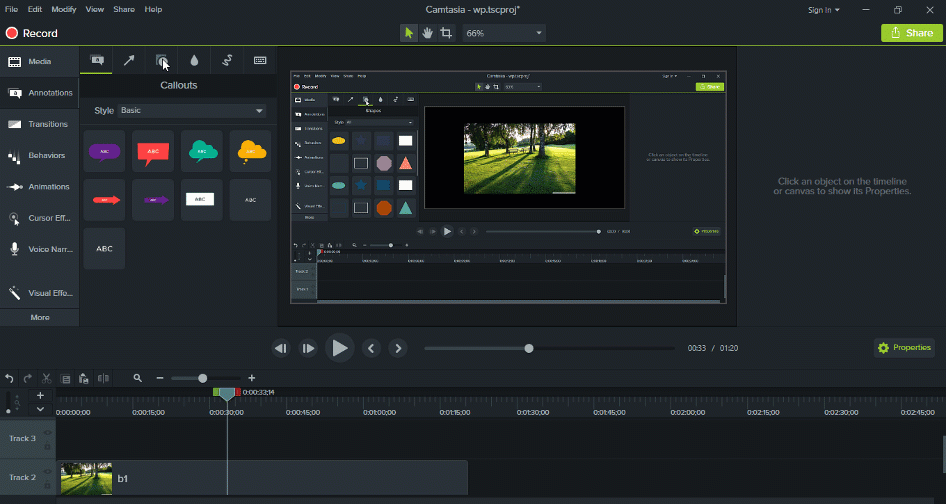Toggle visibility of Track 3
946x504 pixels.
click(x=47, y=433)
